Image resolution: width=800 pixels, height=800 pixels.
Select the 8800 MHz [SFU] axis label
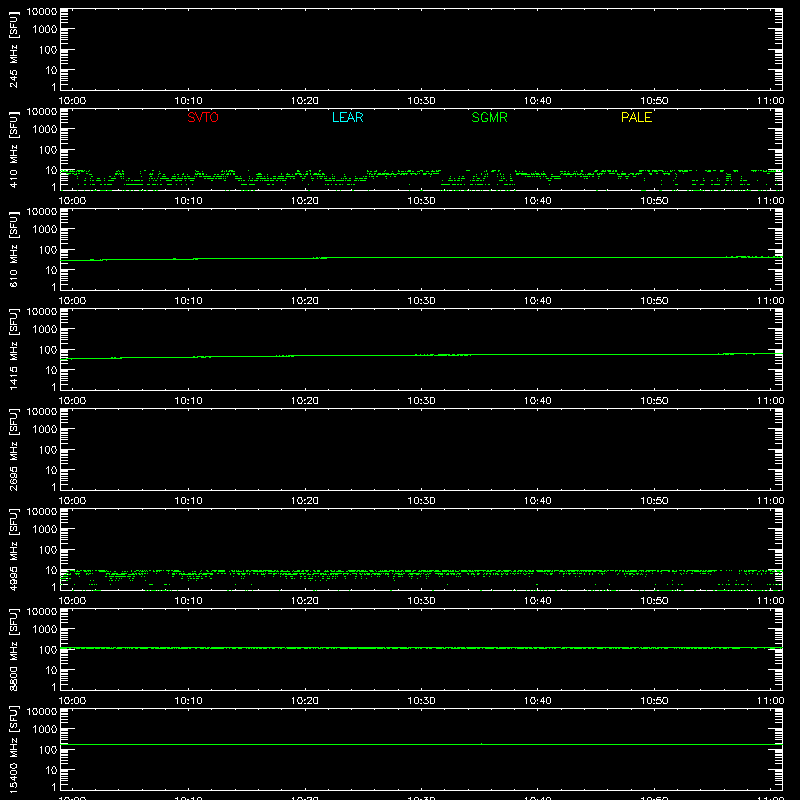[x=13, y=649]
